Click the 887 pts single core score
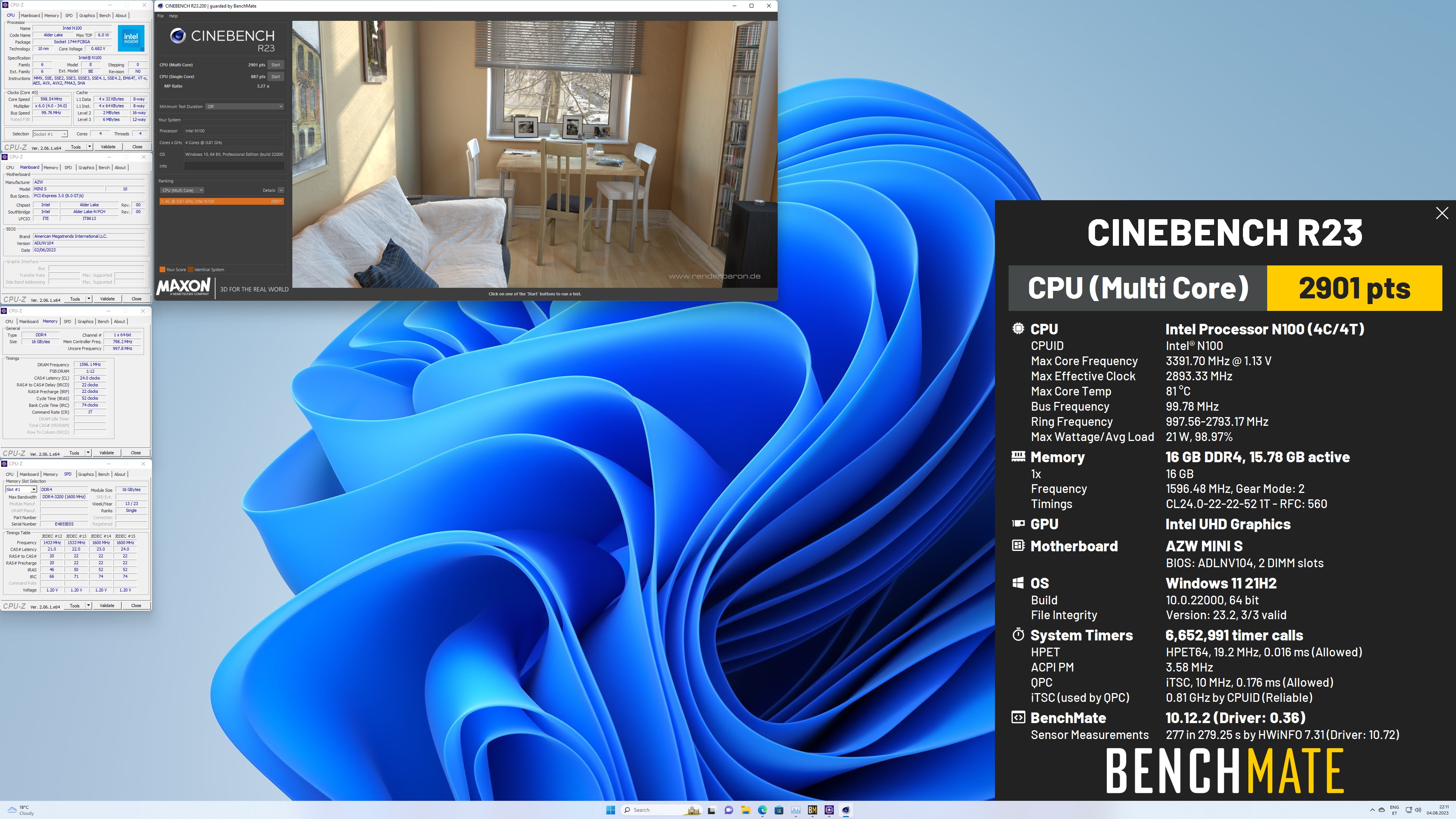Image resolution: width=1456 pixels, height=819 pixels. [258, 76]
